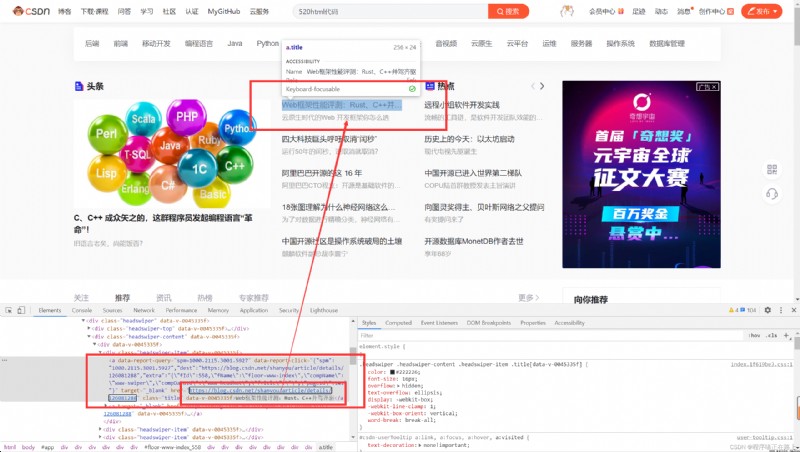800x452 pixels.
Task: Expand the text-decoration property triangle
Action: coord(419,445)
